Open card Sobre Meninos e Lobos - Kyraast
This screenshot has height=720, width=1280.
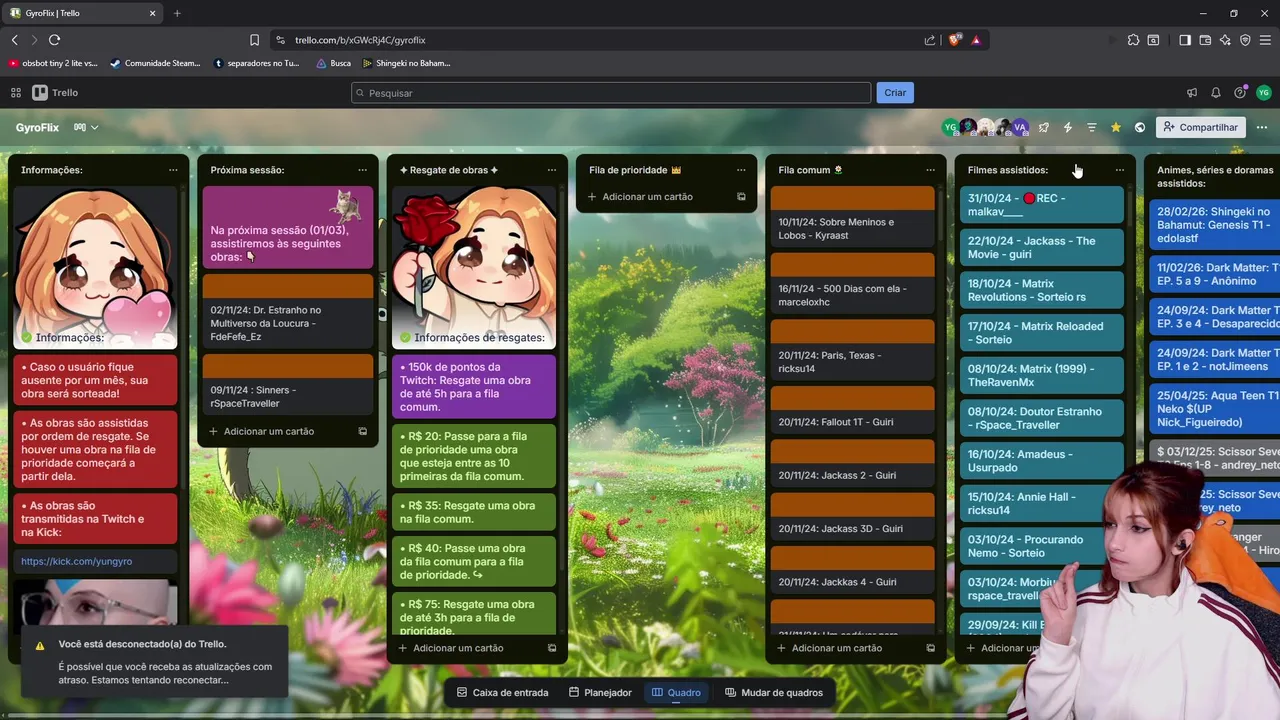point(853,216)
